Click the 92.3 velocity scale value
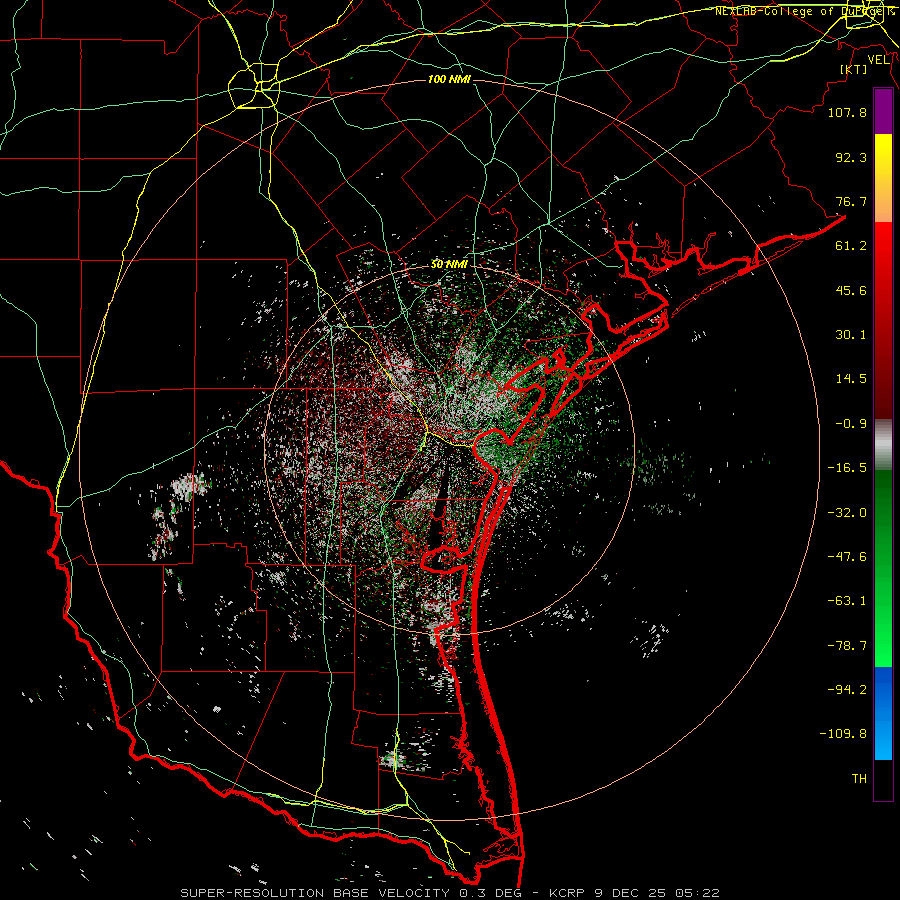 [851, 157]
